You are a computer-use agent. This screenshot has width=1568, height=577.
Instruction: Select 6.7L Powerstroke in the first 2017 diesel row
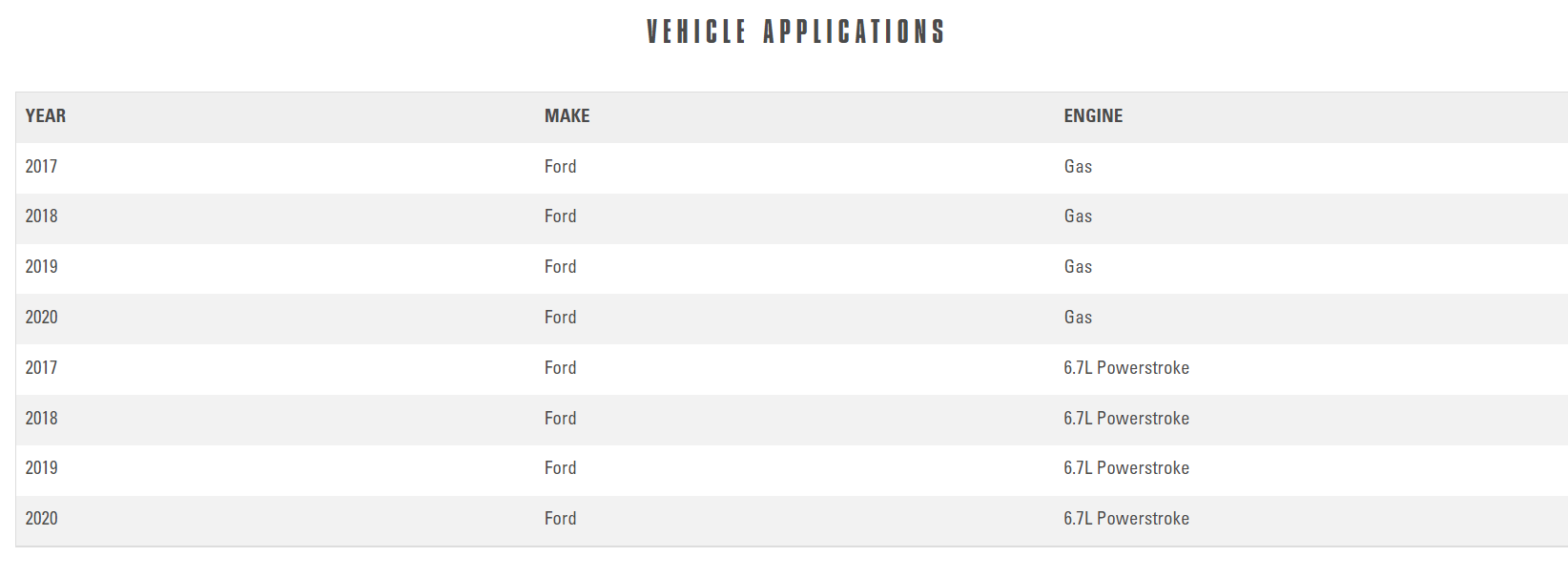coord(1126,368)
